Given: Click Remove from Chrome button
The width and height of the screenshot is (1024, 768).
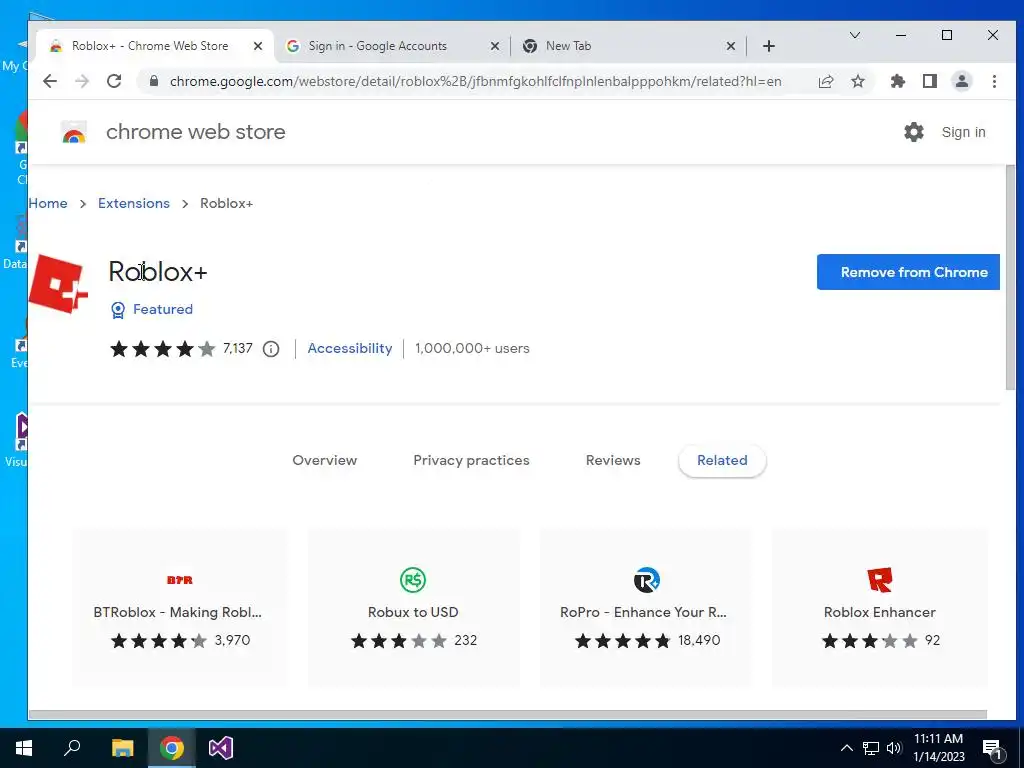Looking at the screenshot, I should (908, 272).
